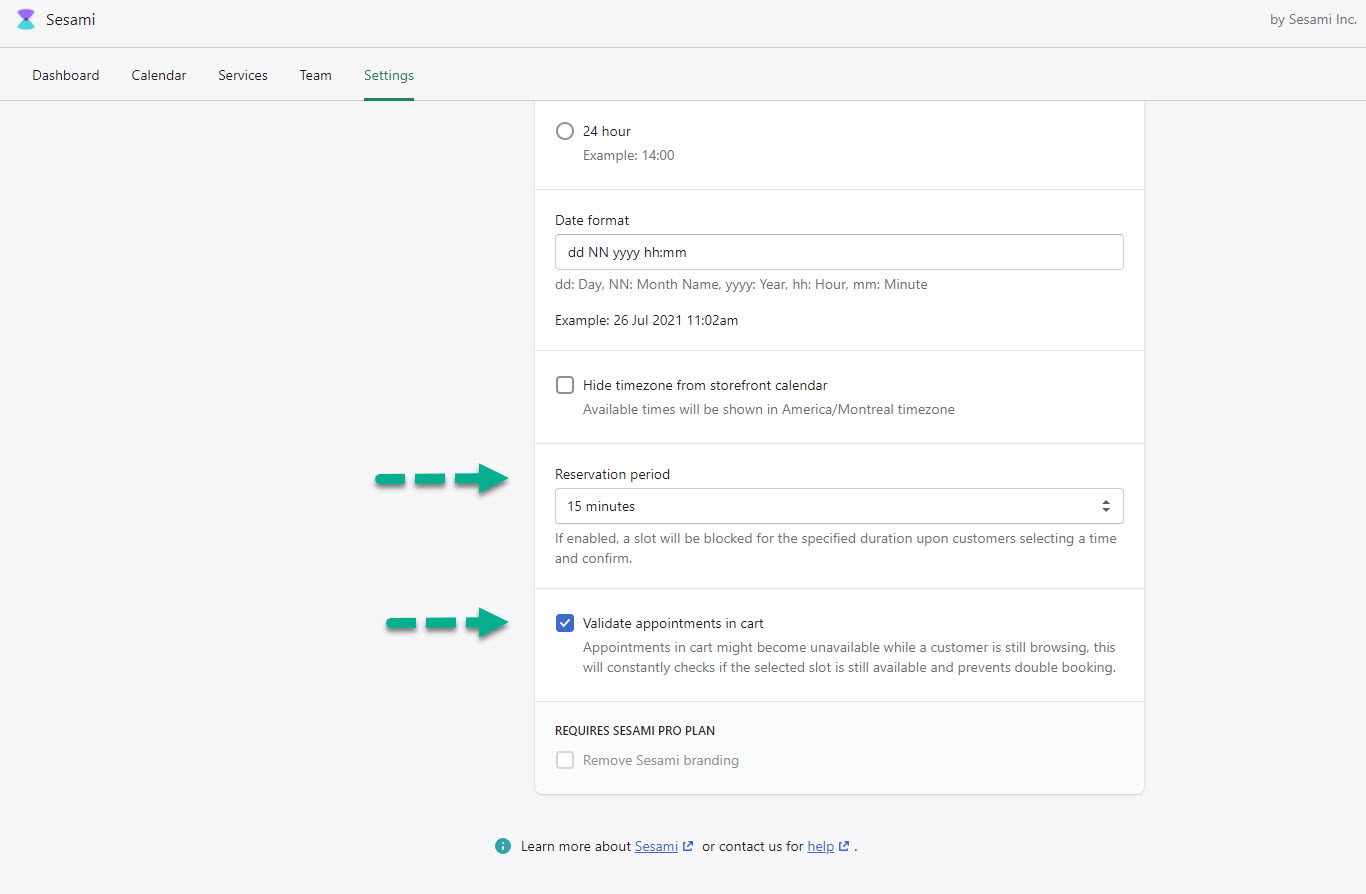Click the double booking prevention description
Viewport: 1366px width, 894px height.
pos(849,657)
